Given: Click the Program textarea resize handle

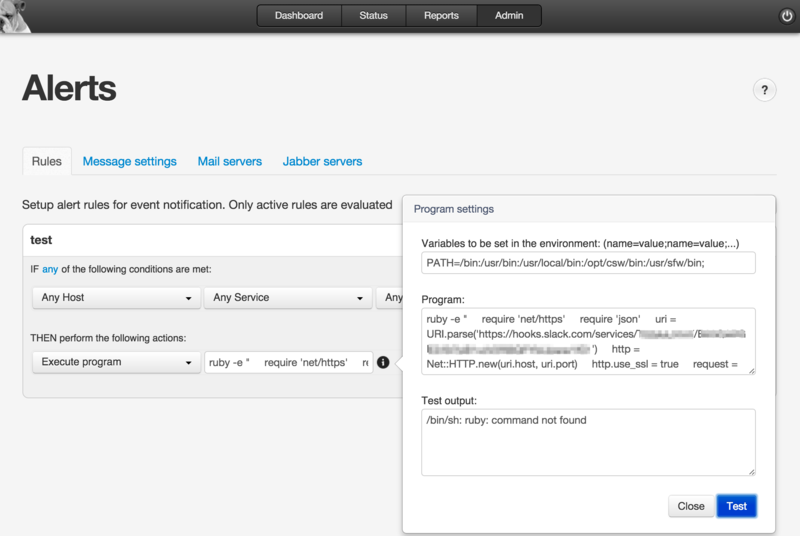Looking at the screenshot, I should [752, 370].
